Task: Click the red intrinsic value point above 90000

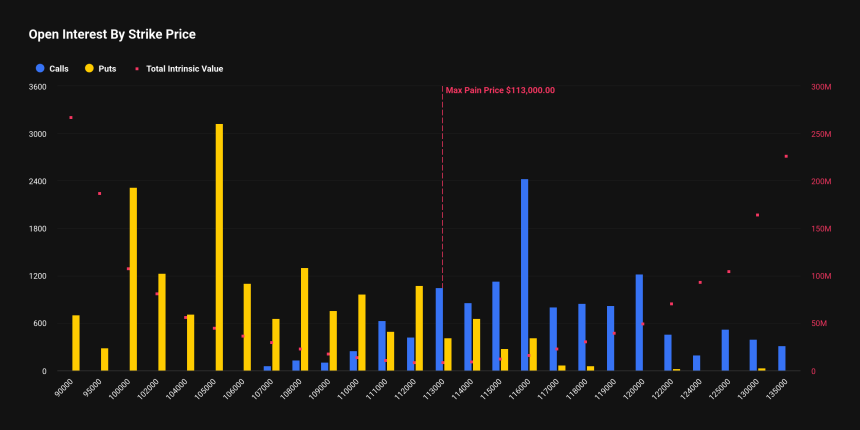Action: 71,118
